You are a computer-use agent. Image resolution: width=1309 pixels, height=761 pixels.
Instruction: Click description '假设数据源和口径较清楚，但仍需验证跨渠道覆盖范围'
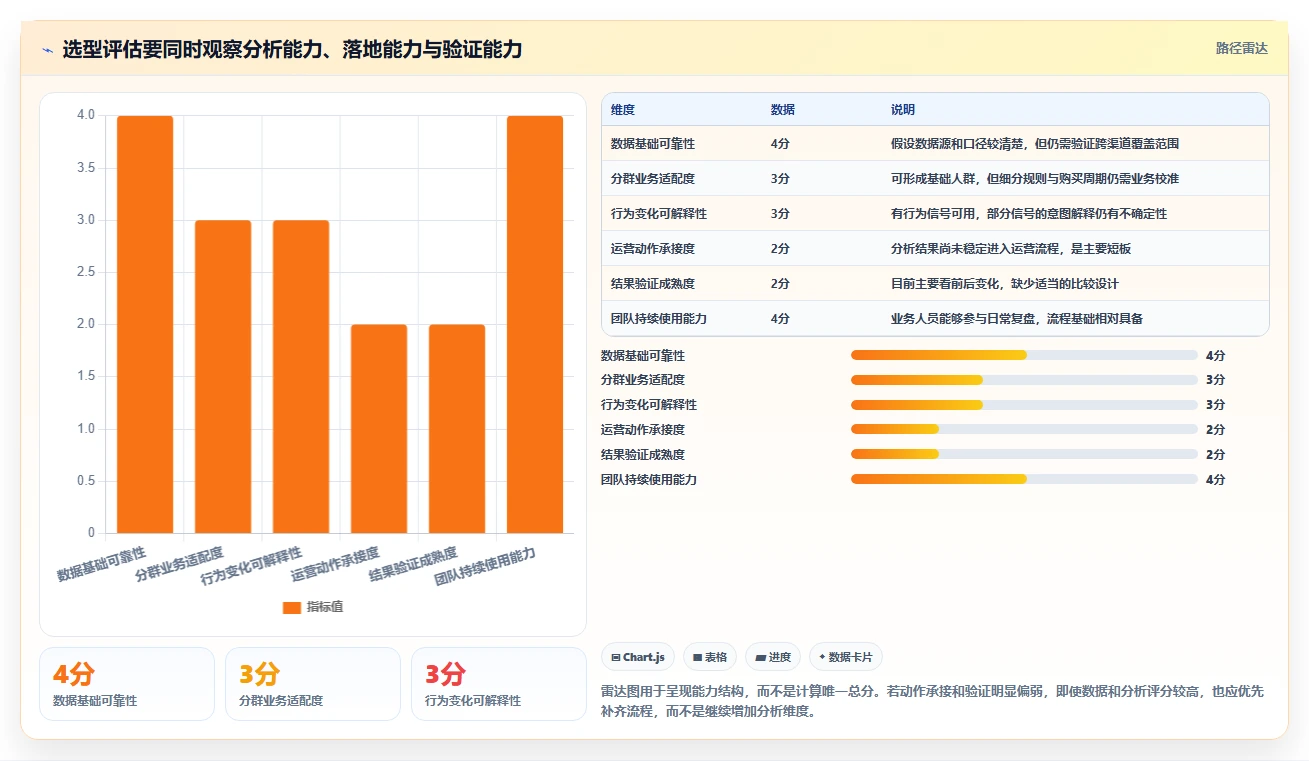[x=1035, y=144]
